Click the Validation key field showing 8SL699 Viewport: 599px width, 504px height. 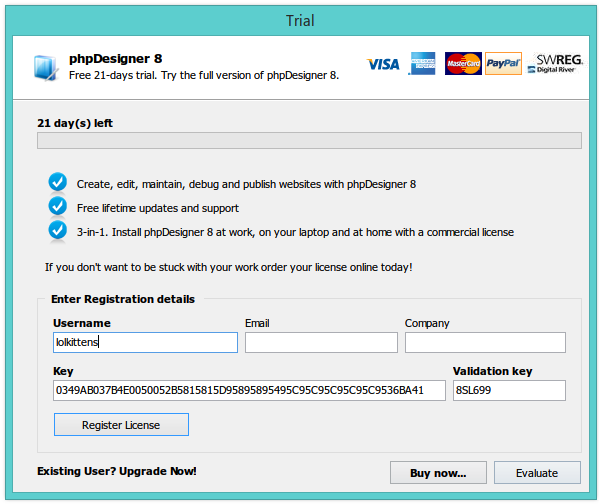[509, 390]
